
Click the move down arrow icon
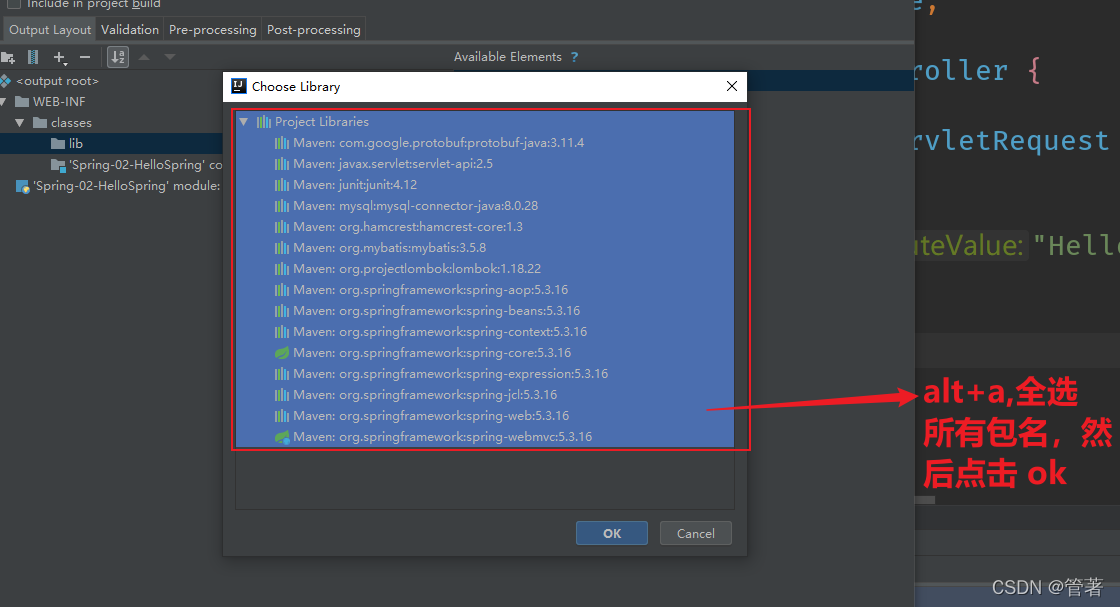[x=170, y=57]
